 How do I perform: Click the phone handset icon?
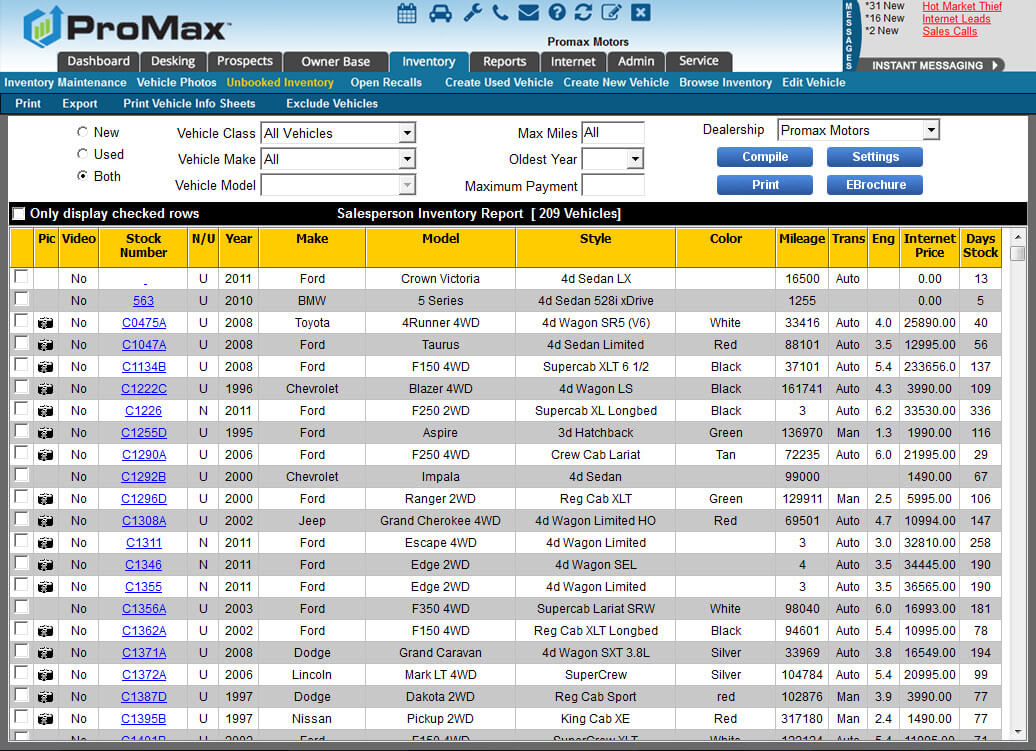coord(500,13)
